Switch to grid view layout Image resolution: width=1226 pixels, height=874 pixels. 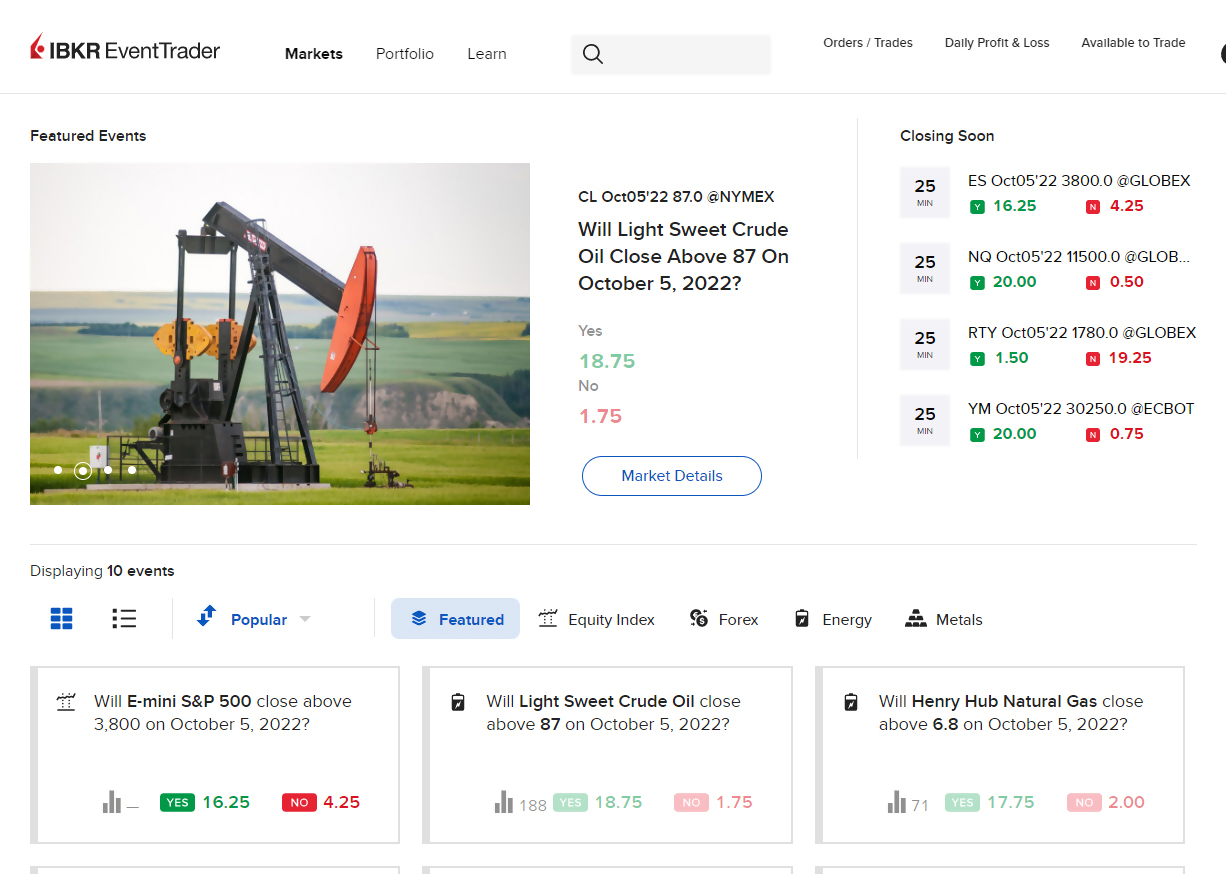[62, 619]
